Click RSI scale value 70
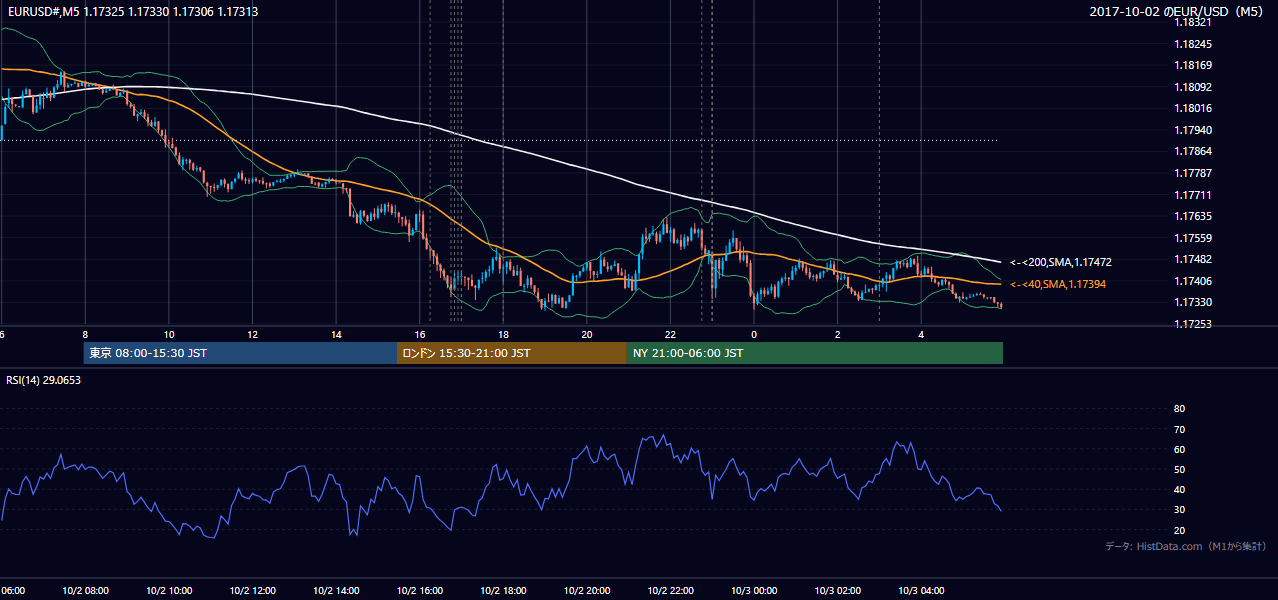1278x600 pixels. click(1179, 429)
